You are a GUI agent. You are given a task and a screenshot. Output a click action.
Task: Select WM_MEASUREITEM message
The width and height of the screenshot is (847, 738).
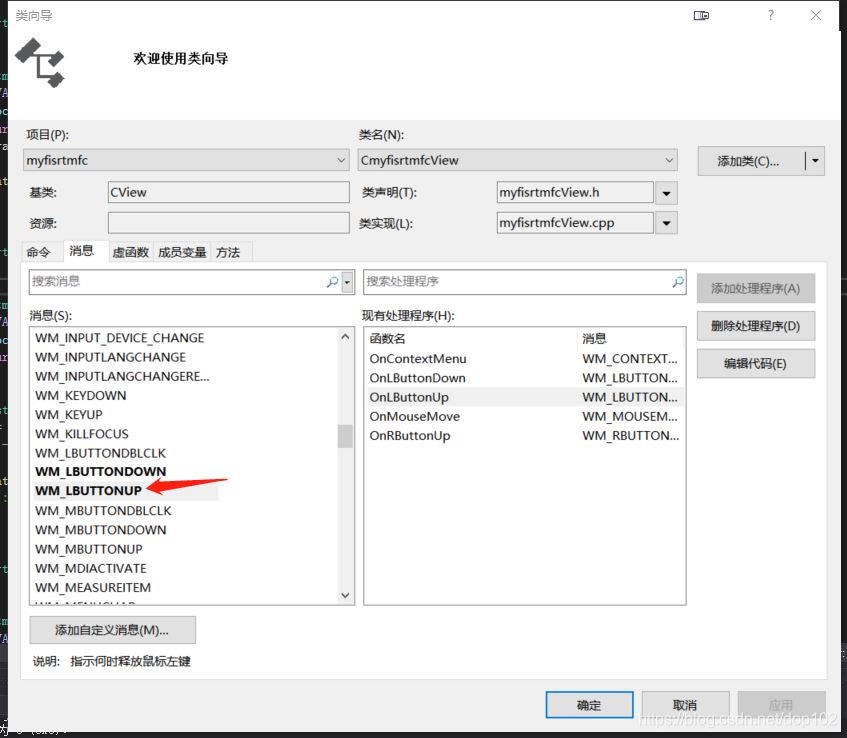pos(93,587)
